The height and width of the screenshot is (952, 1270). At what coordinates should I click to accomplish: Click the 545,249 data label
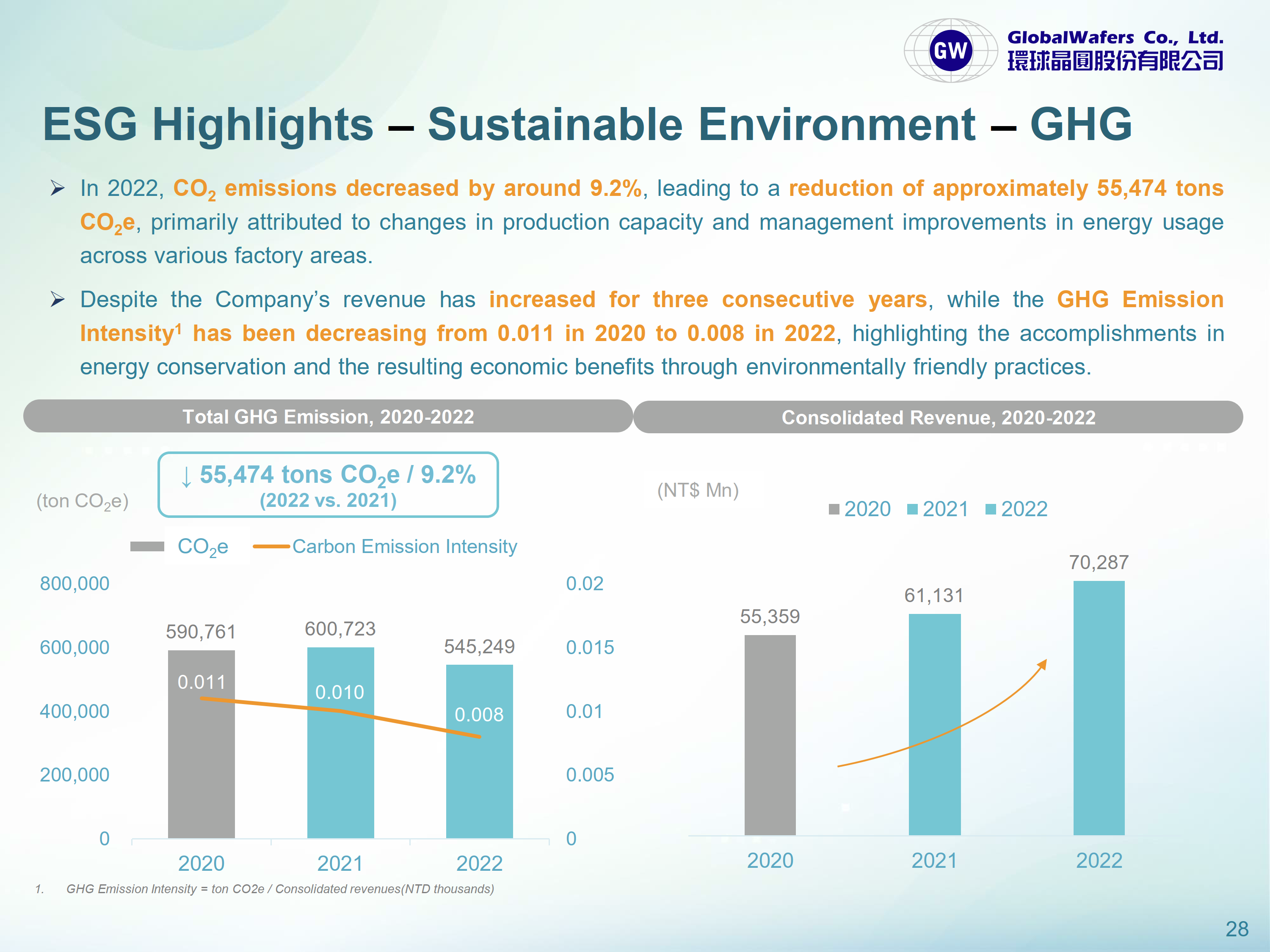pyautogui.click(x=479, y=647)
